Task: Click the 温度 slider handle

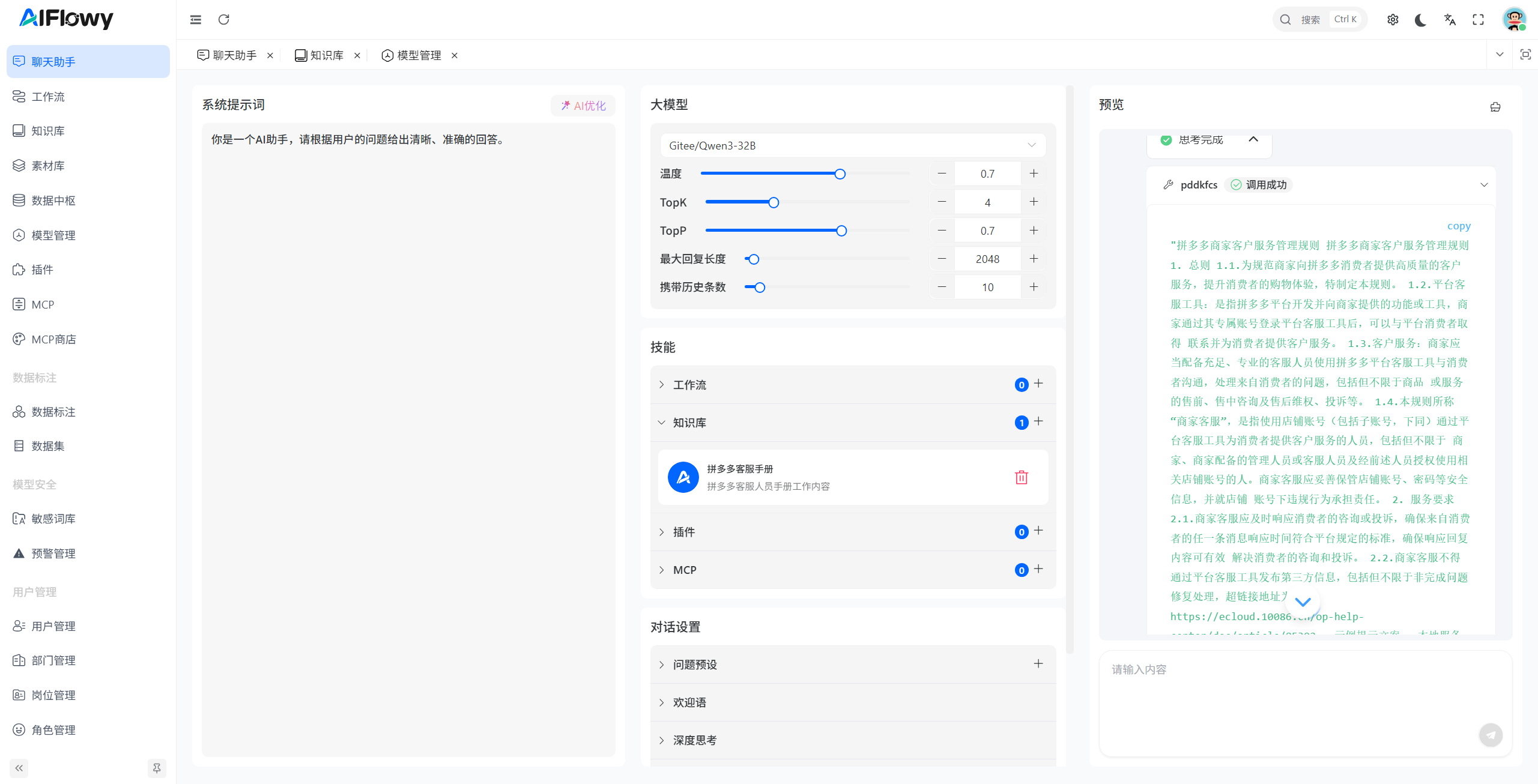Action: 840,174
